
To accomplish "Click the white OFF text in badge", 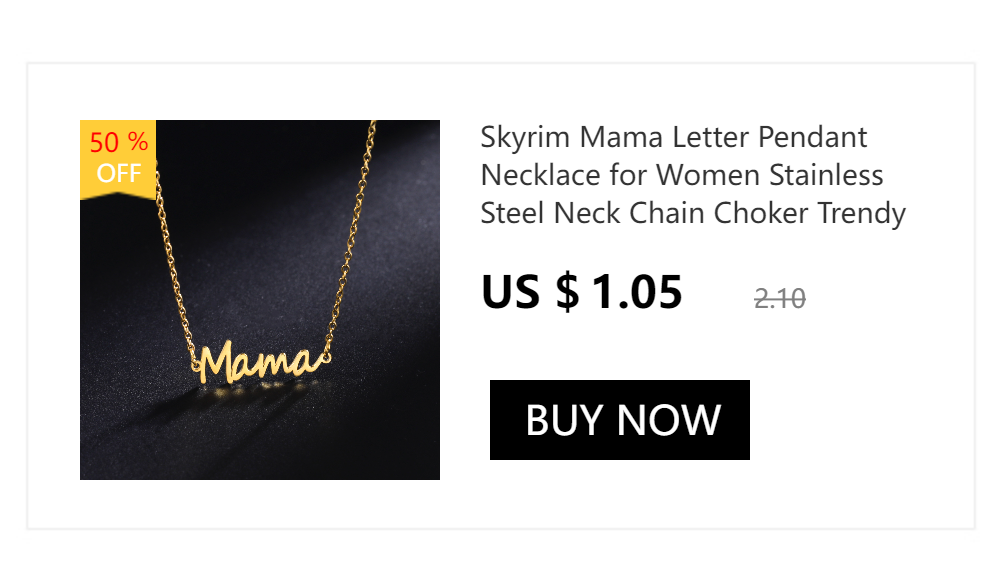I will (x=119, y=173).
